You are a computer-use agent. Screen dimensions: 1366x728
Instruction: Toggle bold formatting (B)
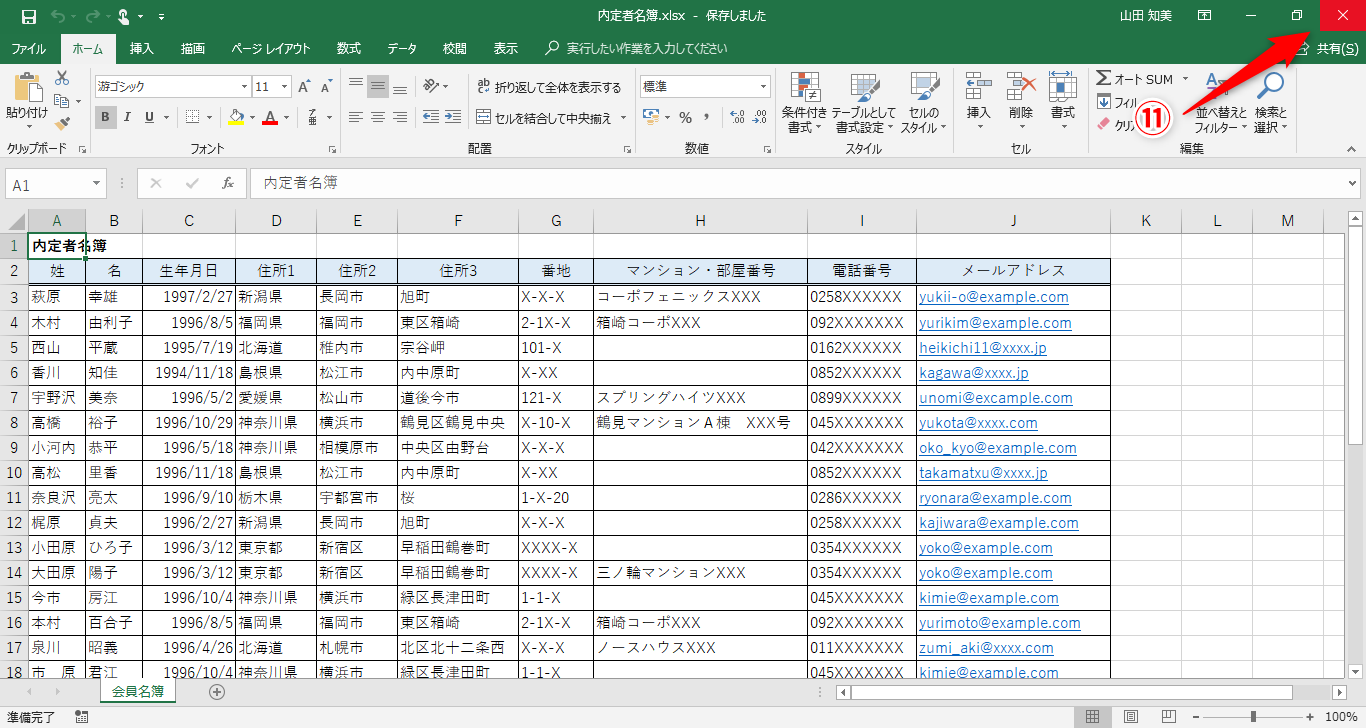pyautogui.click(x=106, y=117)
